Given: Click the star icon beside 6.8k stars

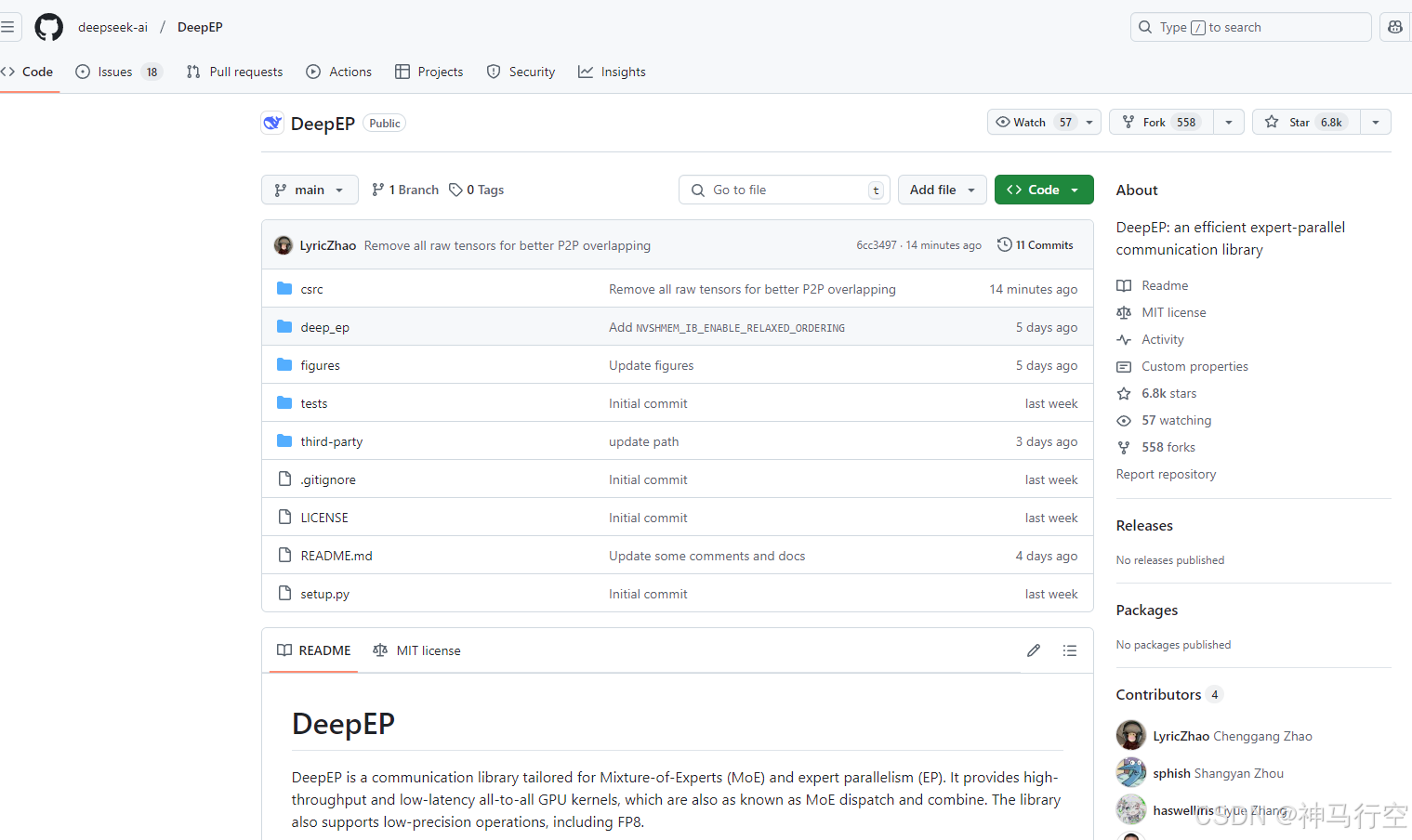Looking at the screenshot, I should pyautogui.click(x=1124, y=393).
